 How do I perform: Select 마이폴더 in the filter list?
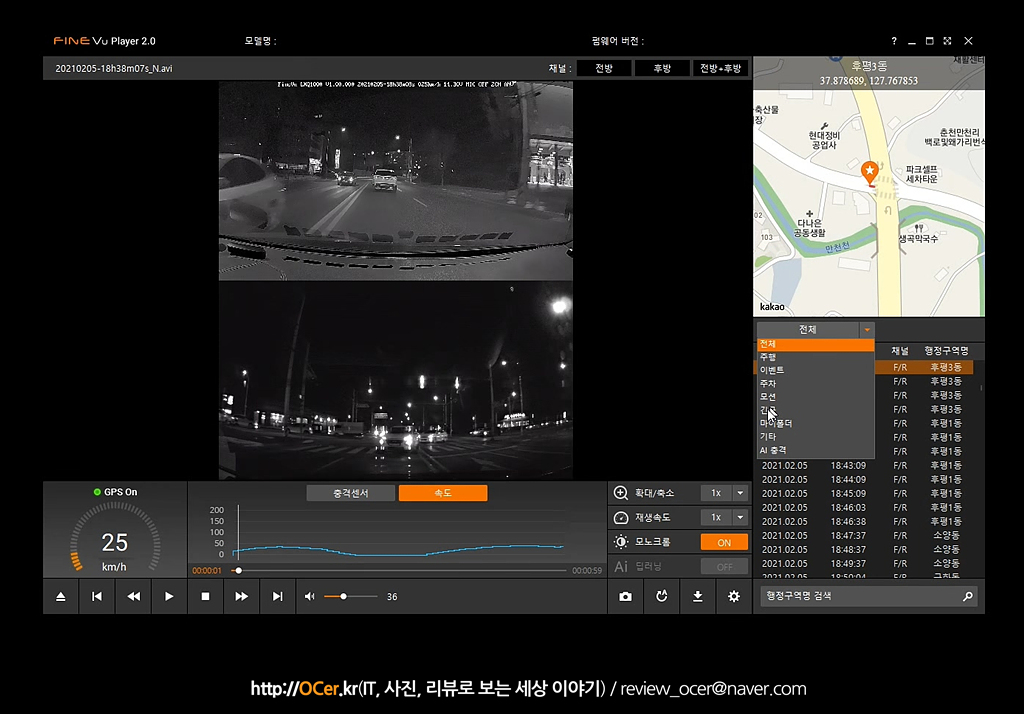tap(815, 424)
